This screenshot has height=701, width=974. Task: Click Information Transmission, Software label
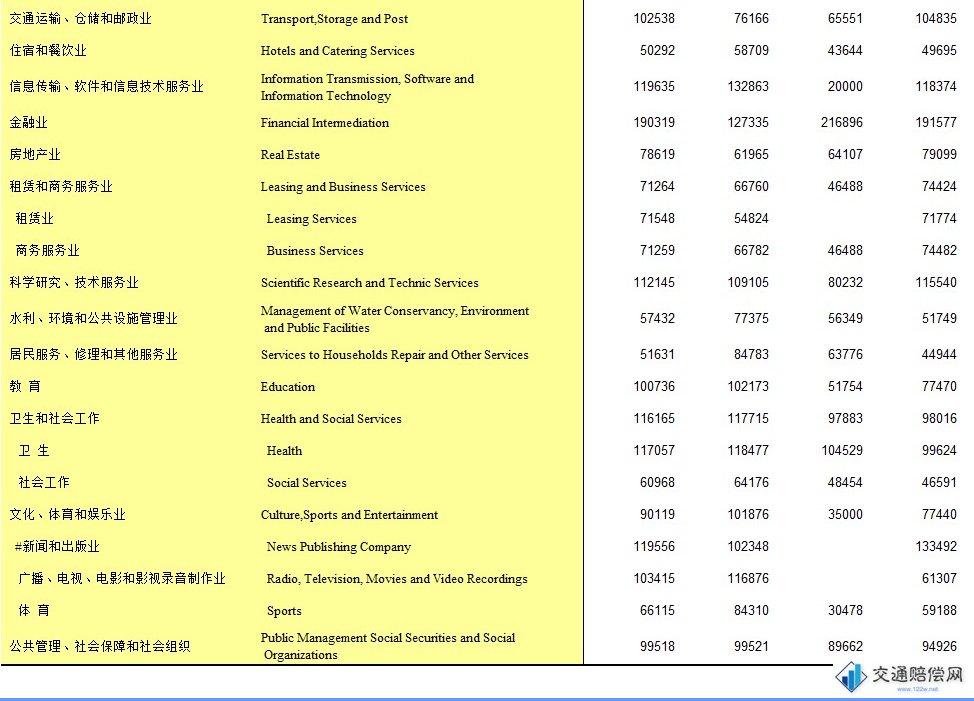pos(367,87)
